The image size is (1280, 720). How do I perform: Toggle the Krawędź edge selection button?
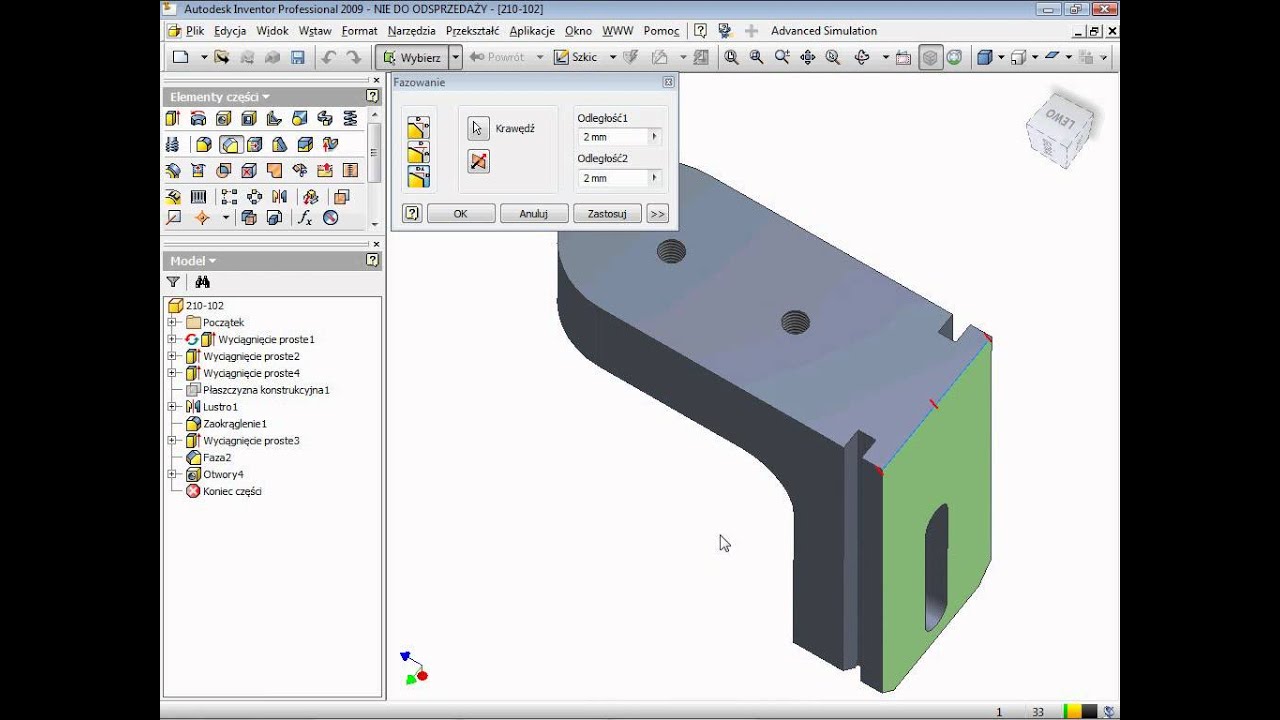[479, 128]
